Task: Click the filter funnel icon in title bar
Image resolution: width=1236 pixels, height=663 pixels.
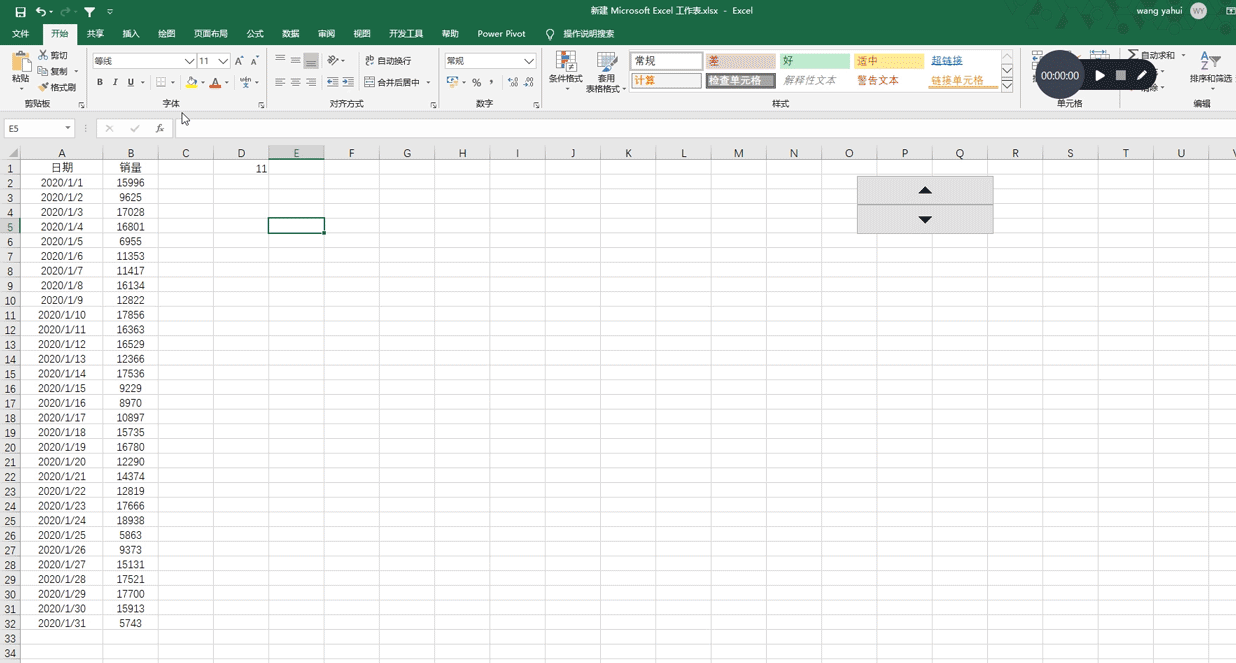Action: click(x=89, y=12)
